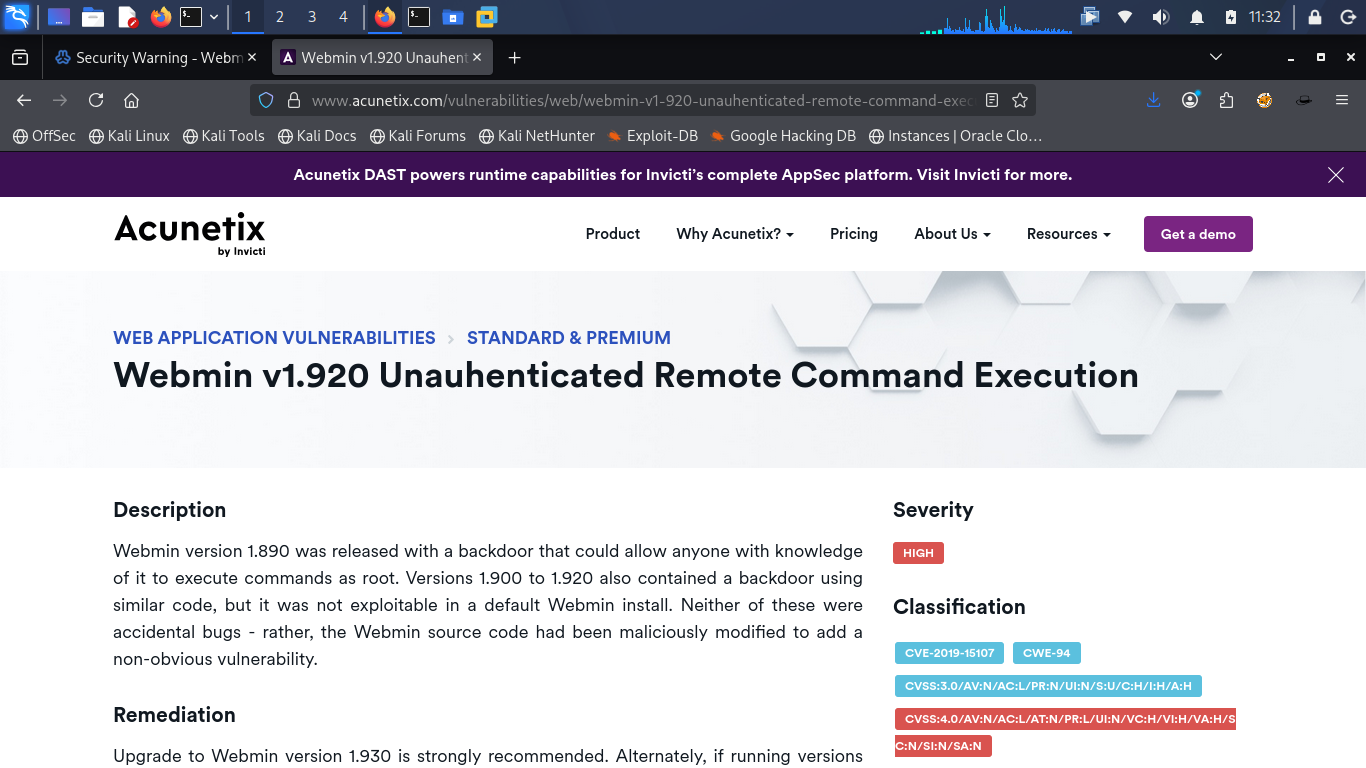Follow the Web Application Vulnerabilities breadcrumb

(274, 338)
